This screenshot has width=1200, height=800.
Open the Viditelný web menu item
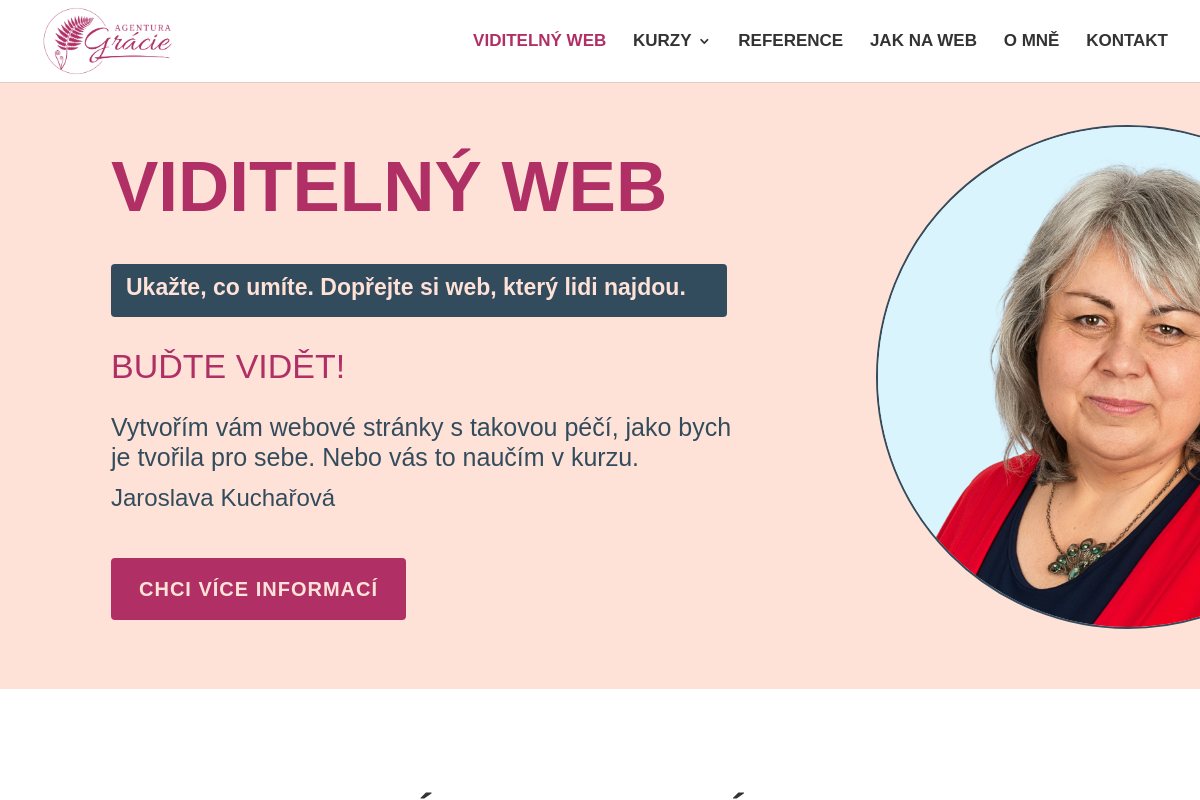click(539, 41)
